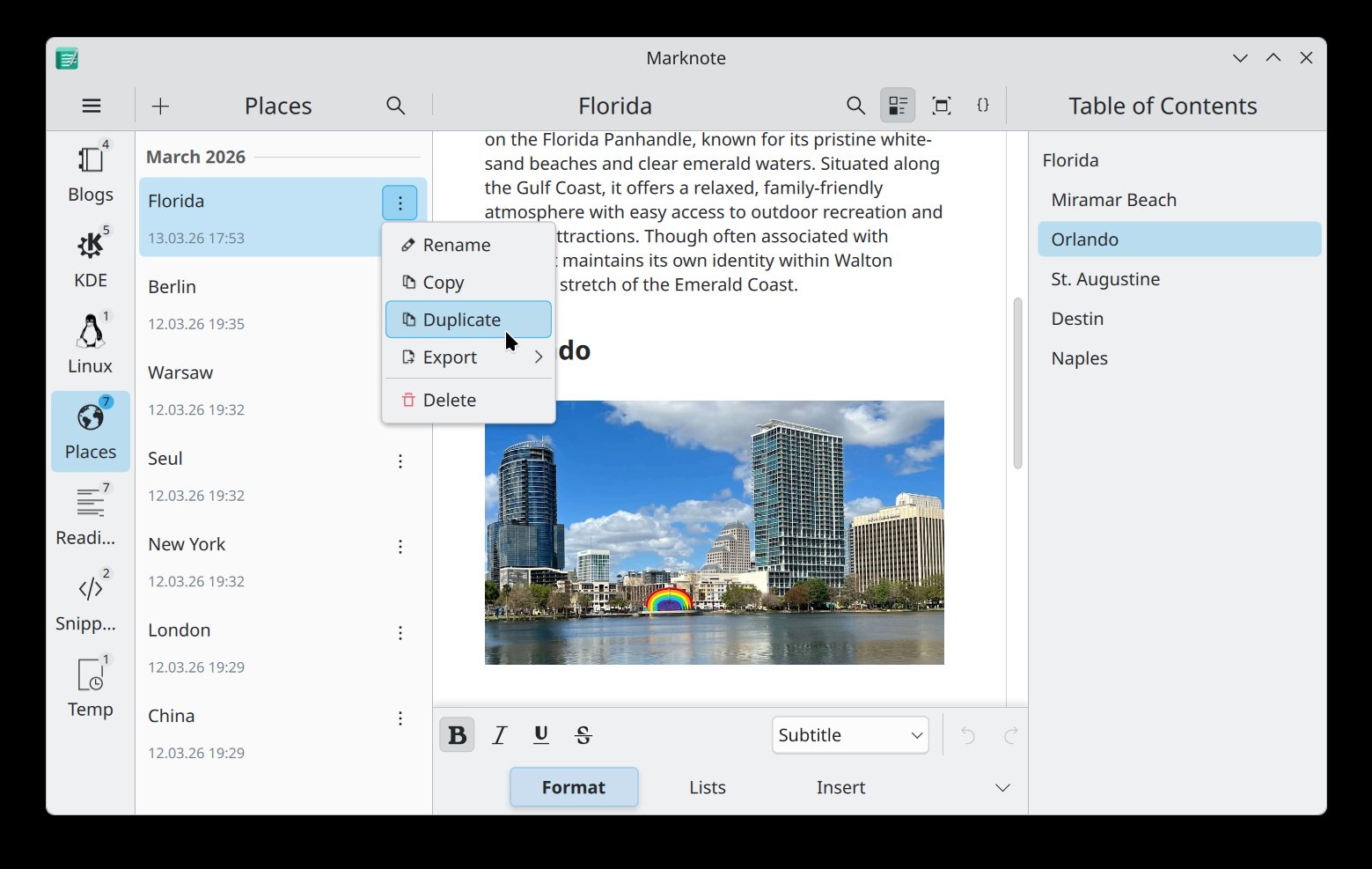Create a new note with the plus icon
This screenshot has height=869, width=1372.
point(160,105)
